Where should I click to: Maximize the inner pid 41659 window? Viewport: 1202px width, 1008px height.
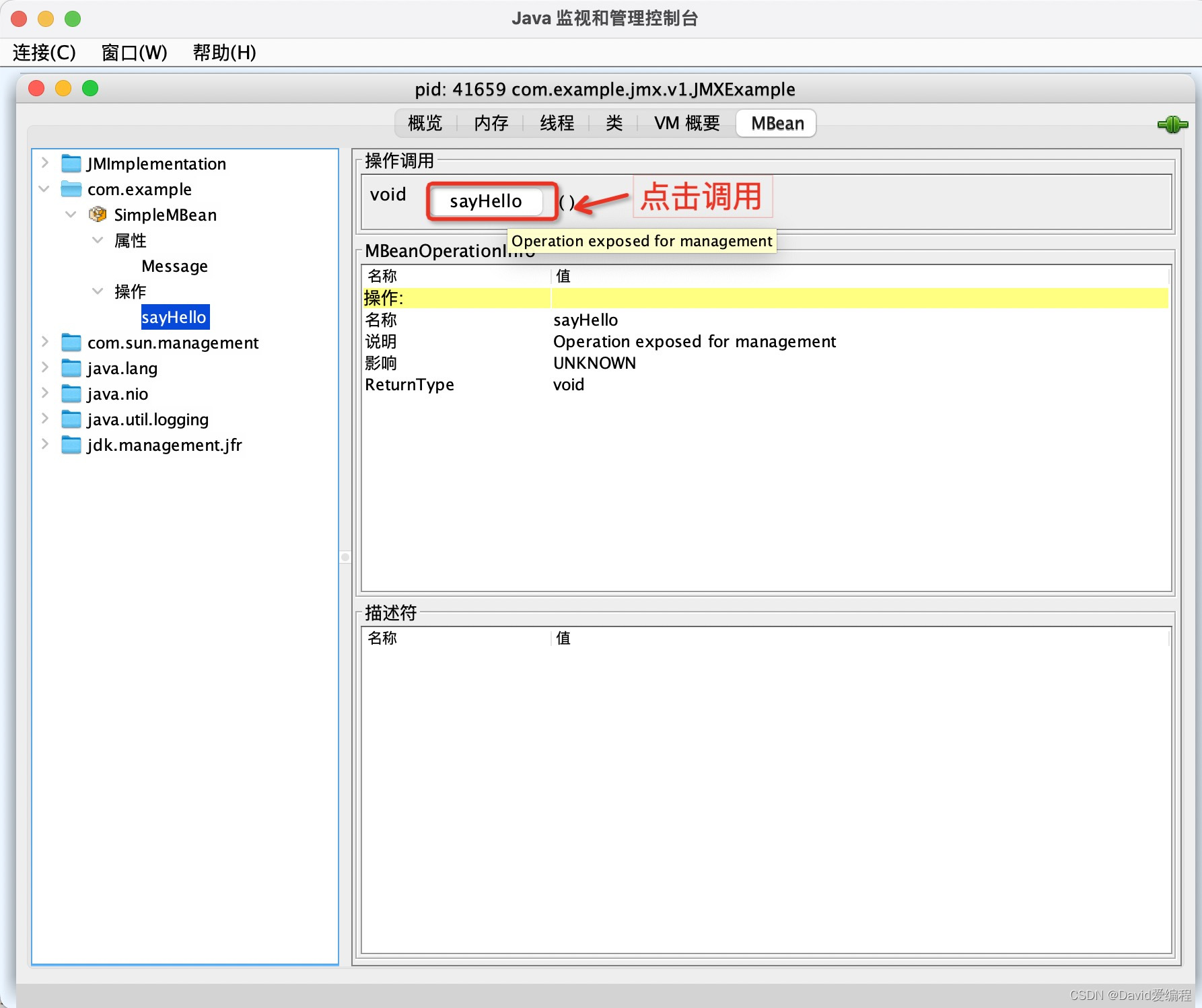click(90, 88)
